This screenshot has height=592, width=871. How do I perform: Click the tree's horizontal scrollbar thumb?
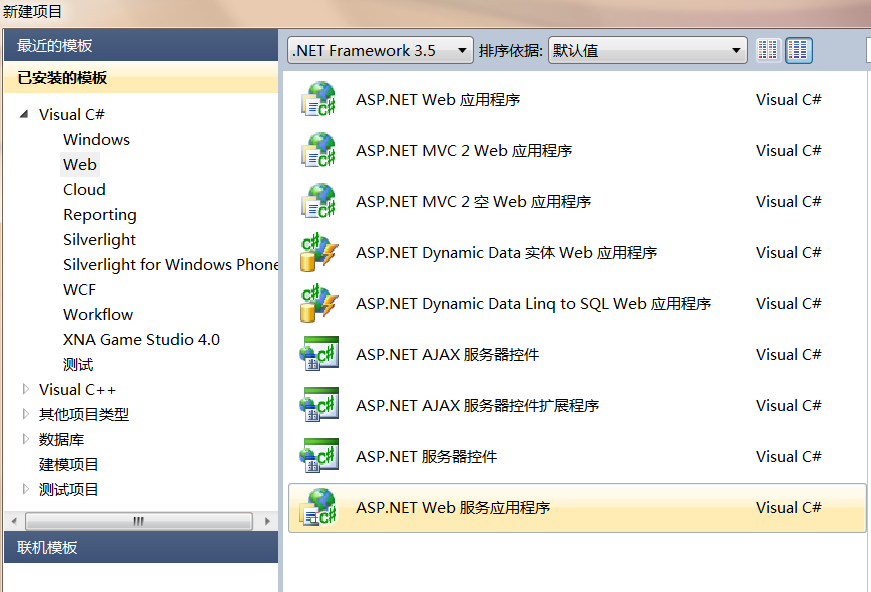139,521
